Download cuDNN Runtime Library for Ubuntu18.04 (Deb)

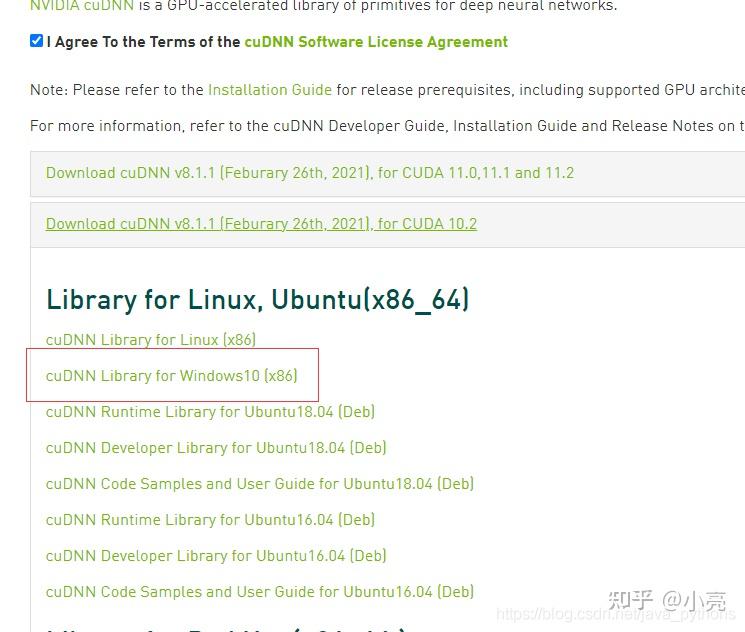pyautogui.click(x=210, y=412)
